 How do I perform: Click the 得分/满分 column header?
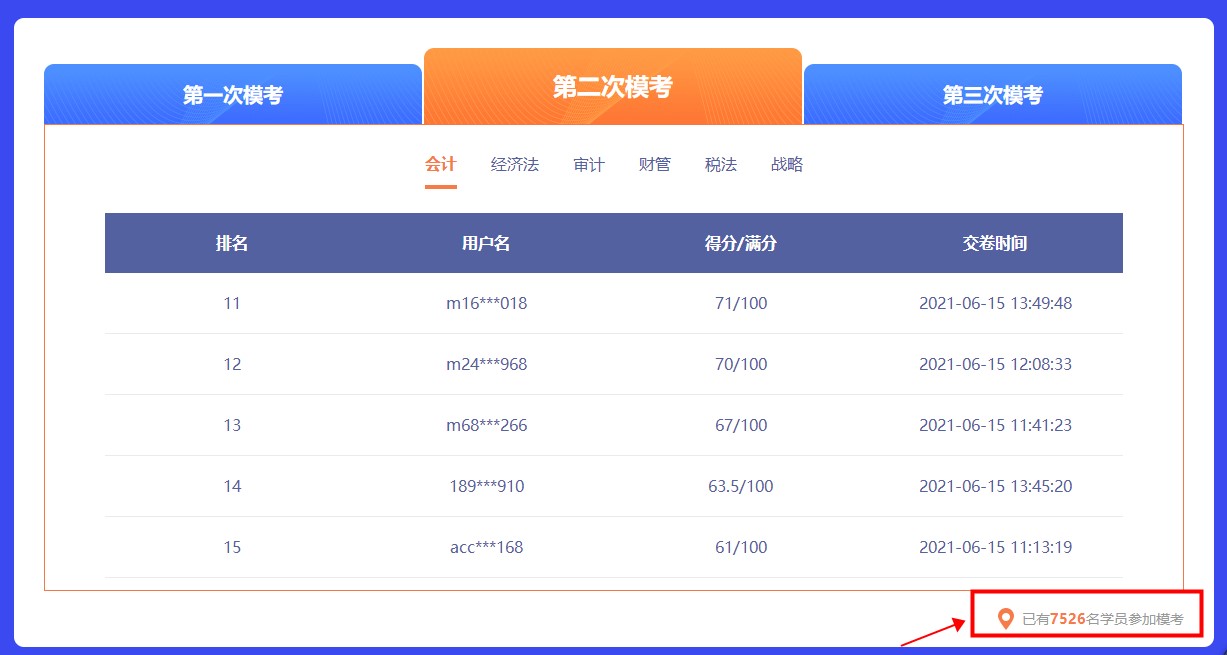(741, 243)
